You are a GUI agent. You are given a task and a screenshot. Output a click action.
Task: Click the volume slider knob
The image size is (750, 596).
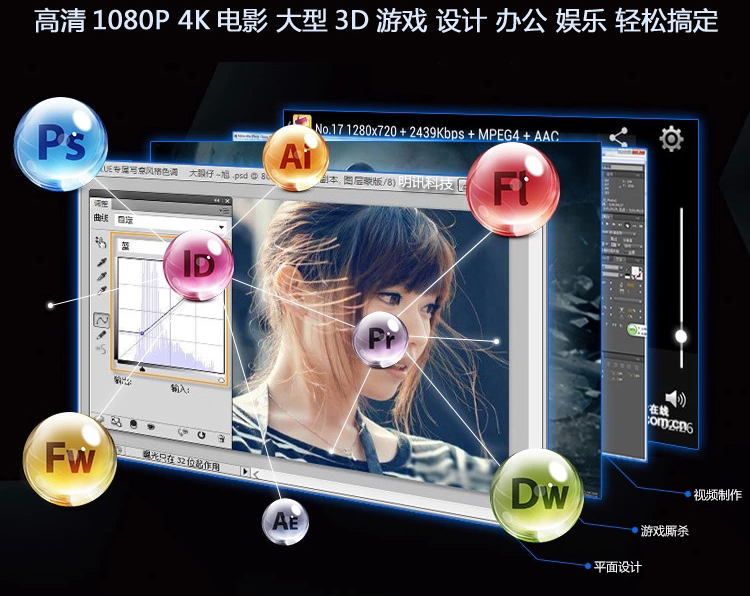(681, 336)
